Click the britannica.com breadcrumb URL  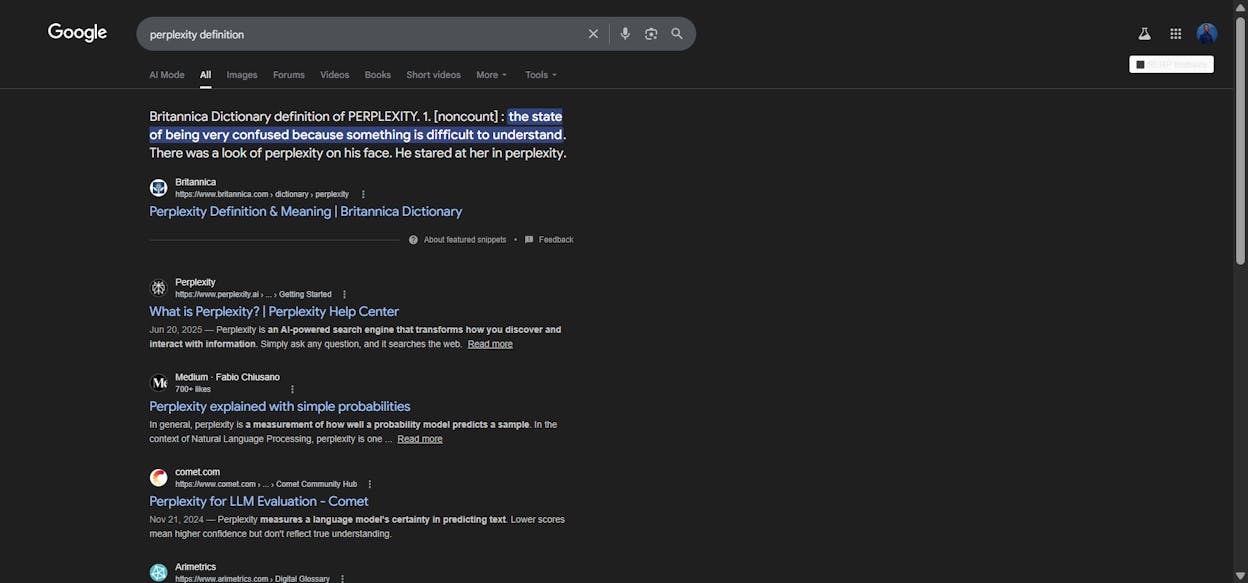(x=262, y=194)
